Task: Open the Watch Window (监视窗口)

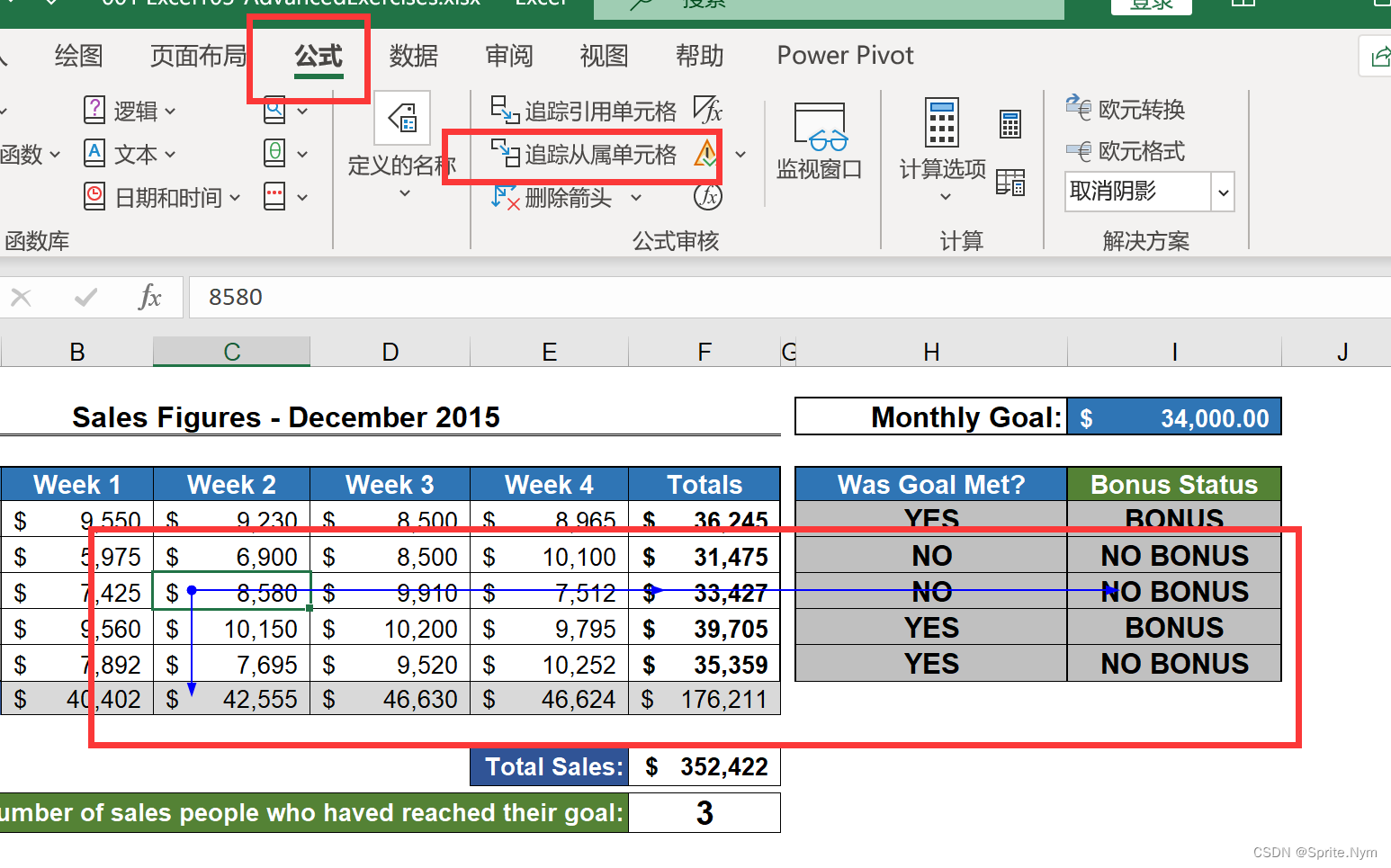Action: (x=820, y=142)
